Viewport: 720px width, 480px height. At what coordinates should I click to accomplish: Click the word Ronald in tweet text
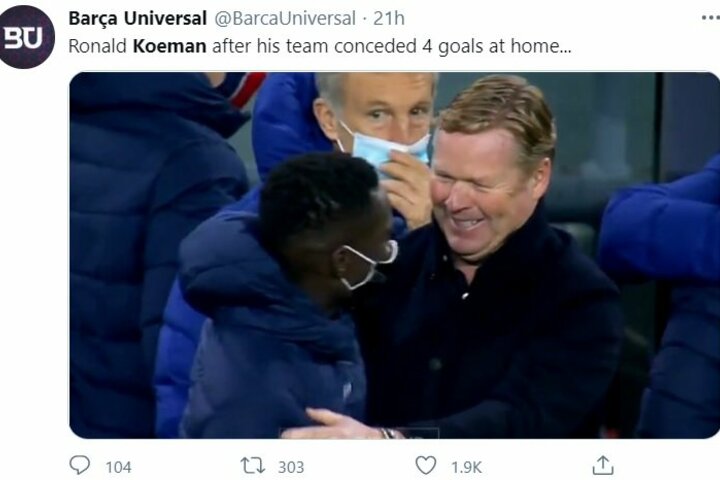[97, 46]
